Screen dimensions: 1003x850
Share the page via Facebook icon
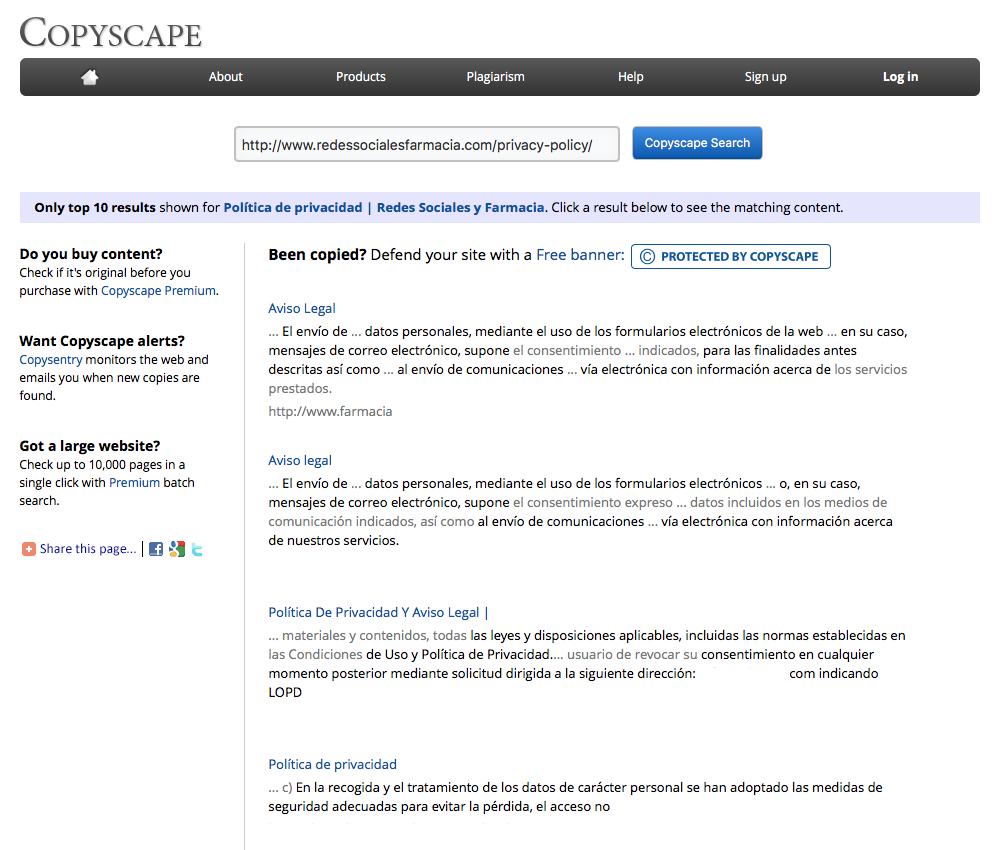tap(155, 549)
